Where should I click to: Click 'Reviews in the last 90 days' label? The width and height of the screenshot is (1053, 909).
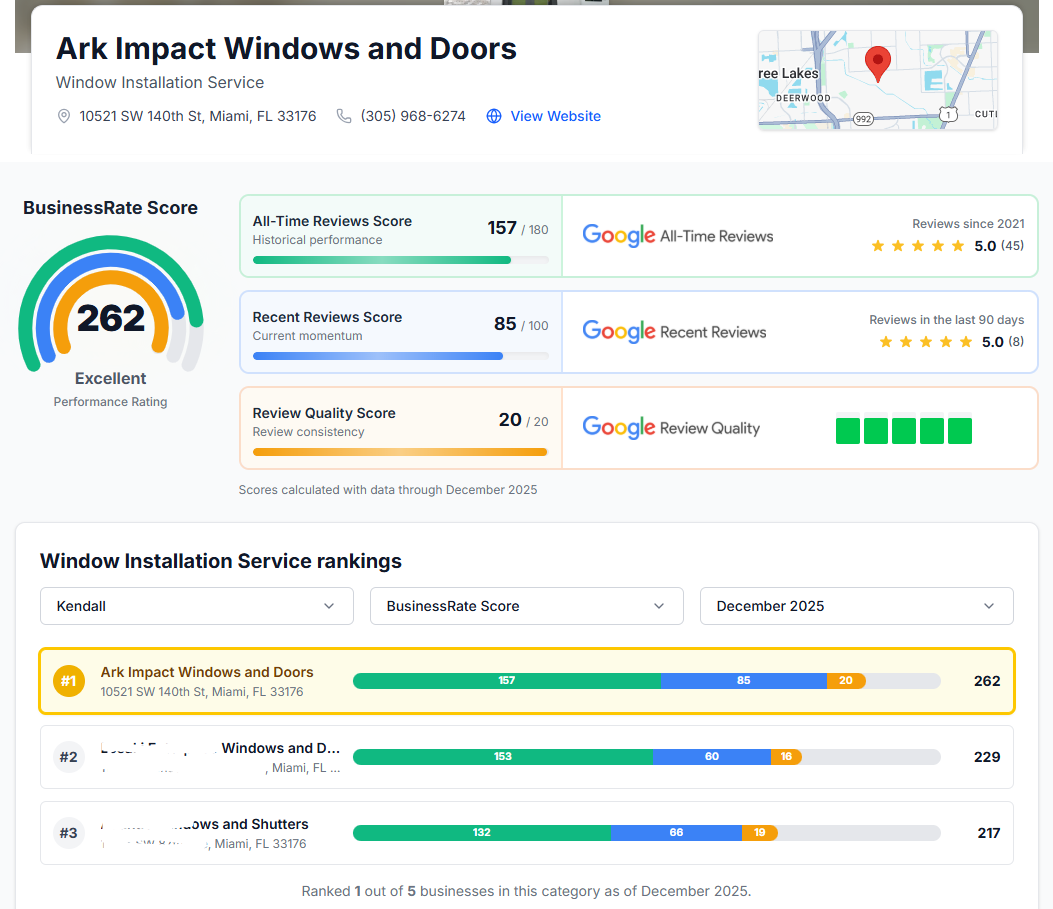click(x=946, y=320)
